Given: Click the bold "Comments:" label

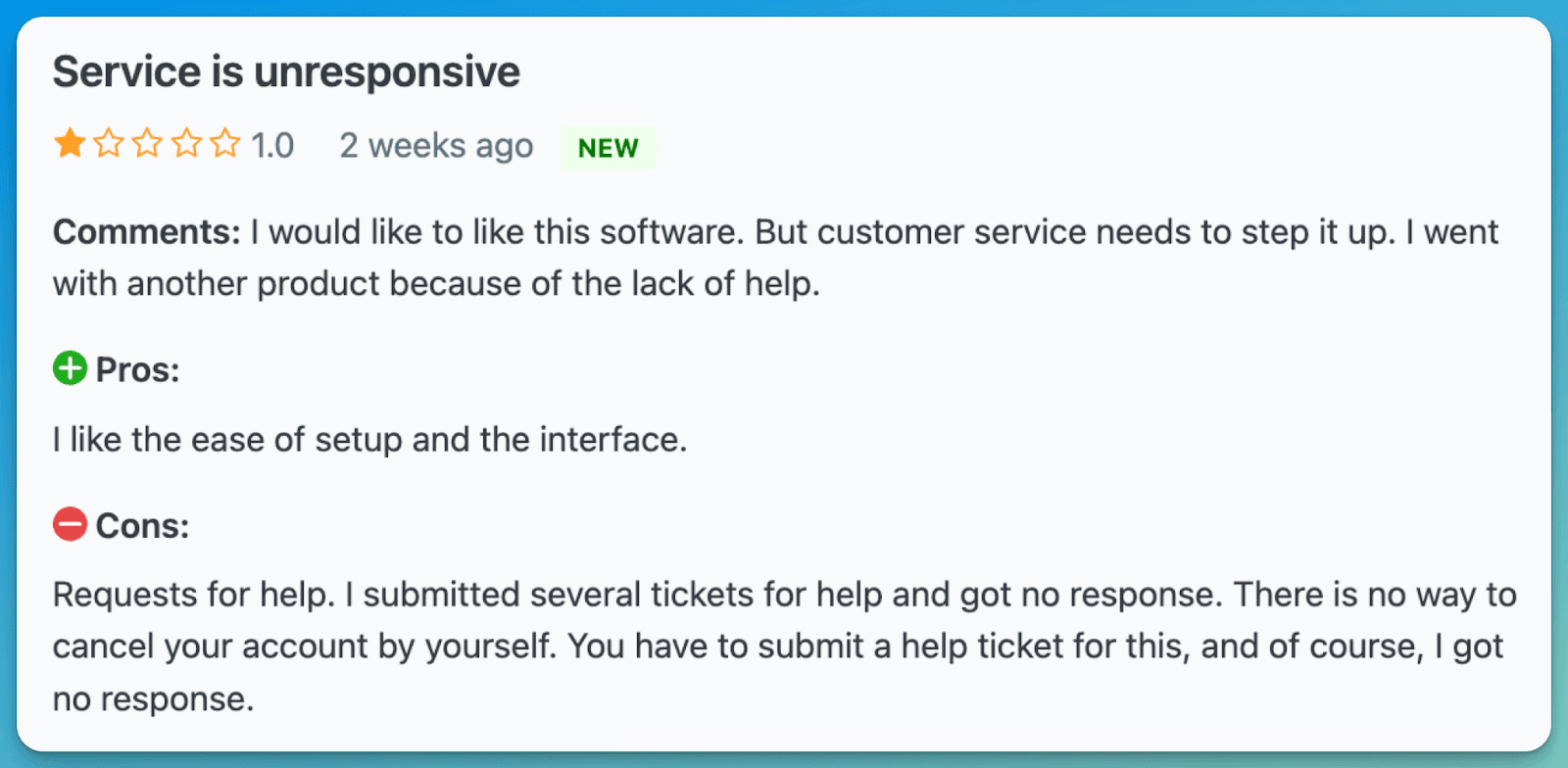Looking at the screenshot, I should point(146,232).
